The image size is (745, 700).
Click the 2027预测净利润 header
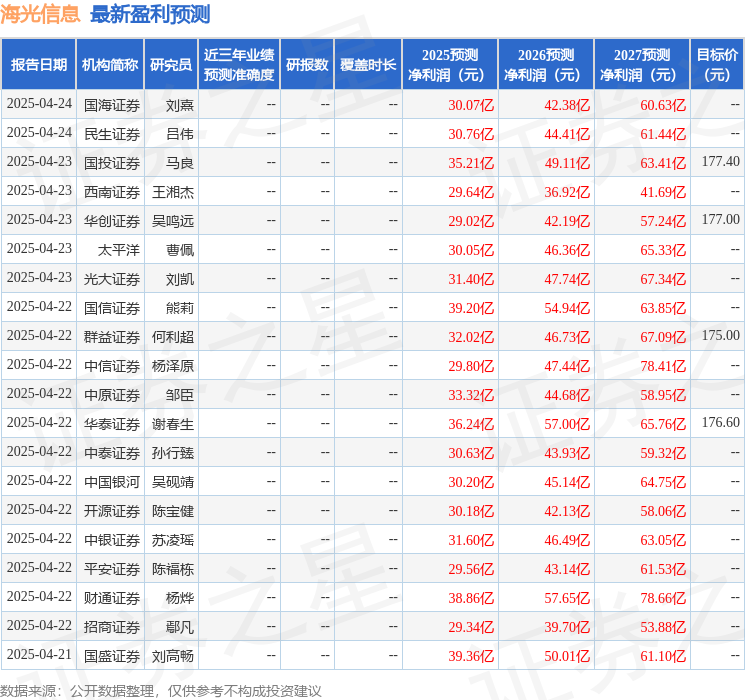pos(642,65)
